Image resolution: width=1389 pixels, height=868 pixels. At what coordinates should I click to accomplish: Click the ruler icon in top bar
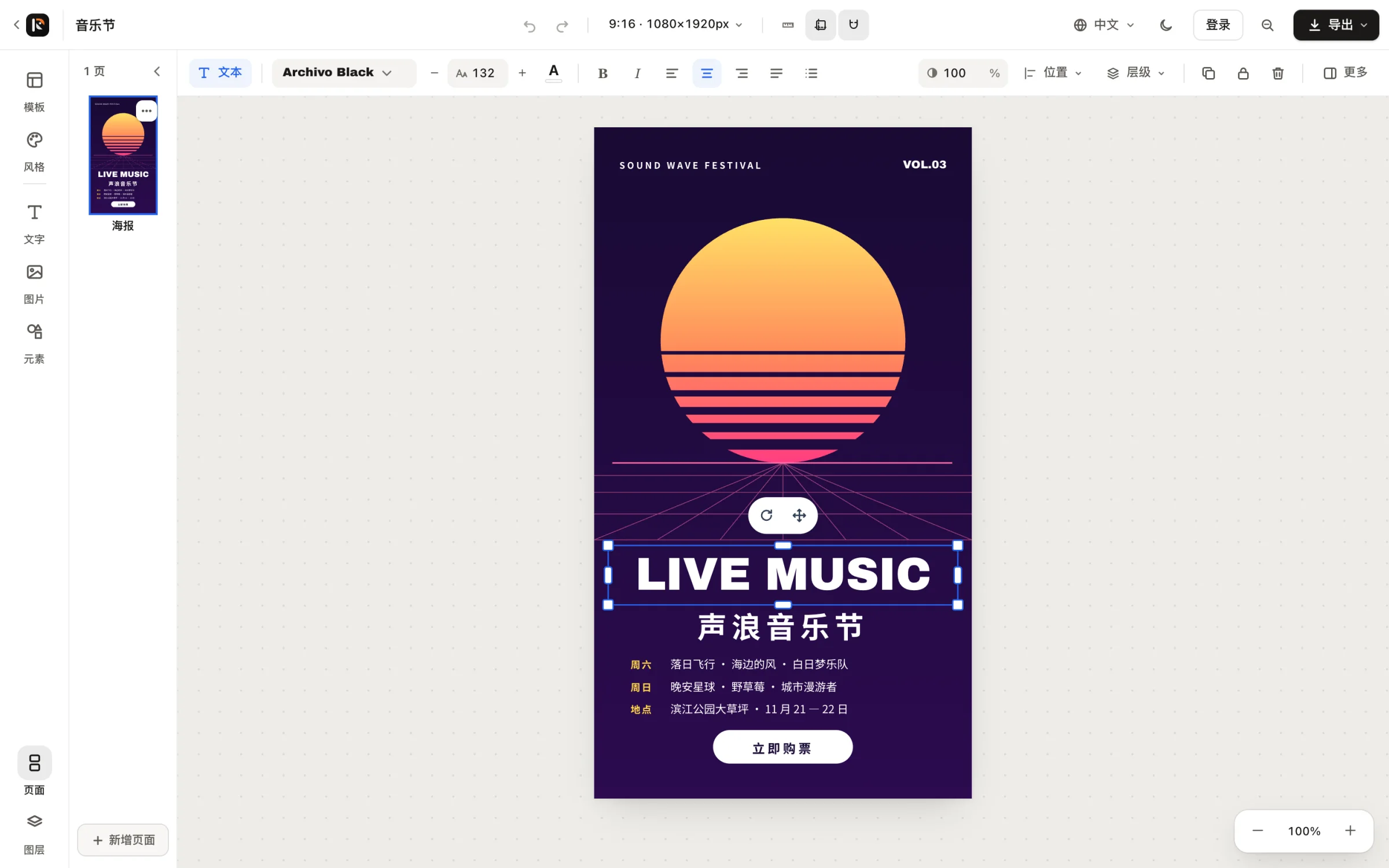(788, 25)
